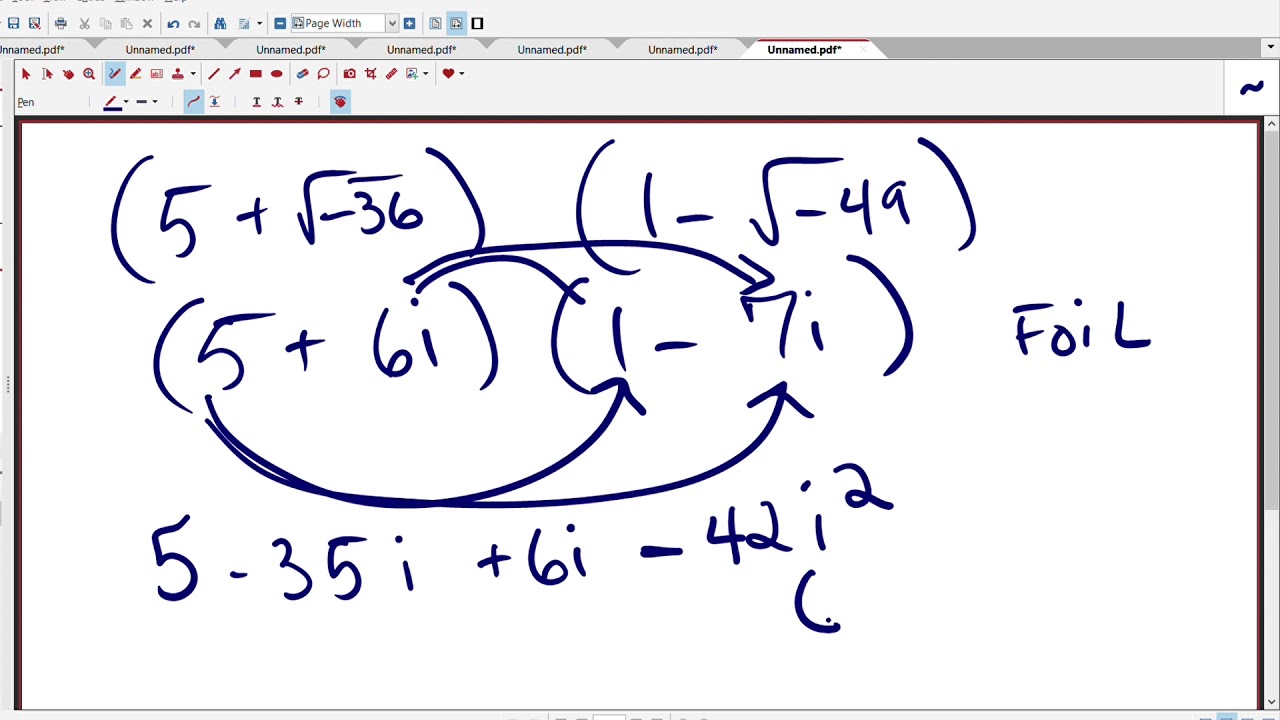Open the Page Width zoom dropdown arrow
The width and height of the screenshot is (1280, 720).
click(x=391, y=23)
